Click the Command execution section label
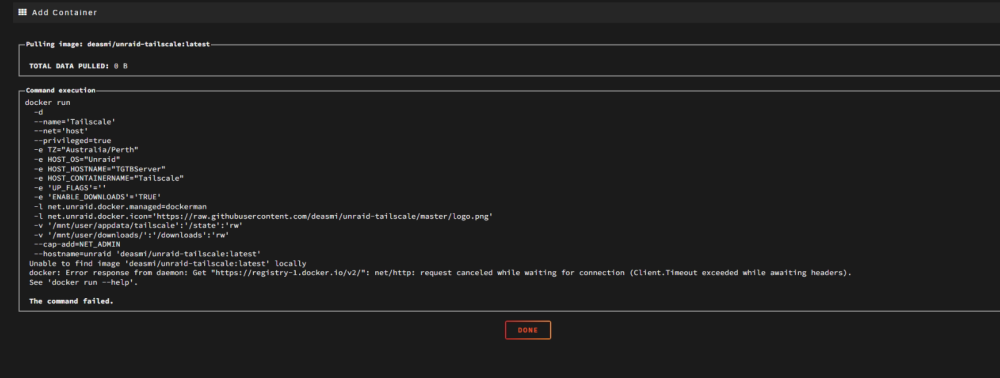Viewport: 1000px width, 378px height. 61,91
